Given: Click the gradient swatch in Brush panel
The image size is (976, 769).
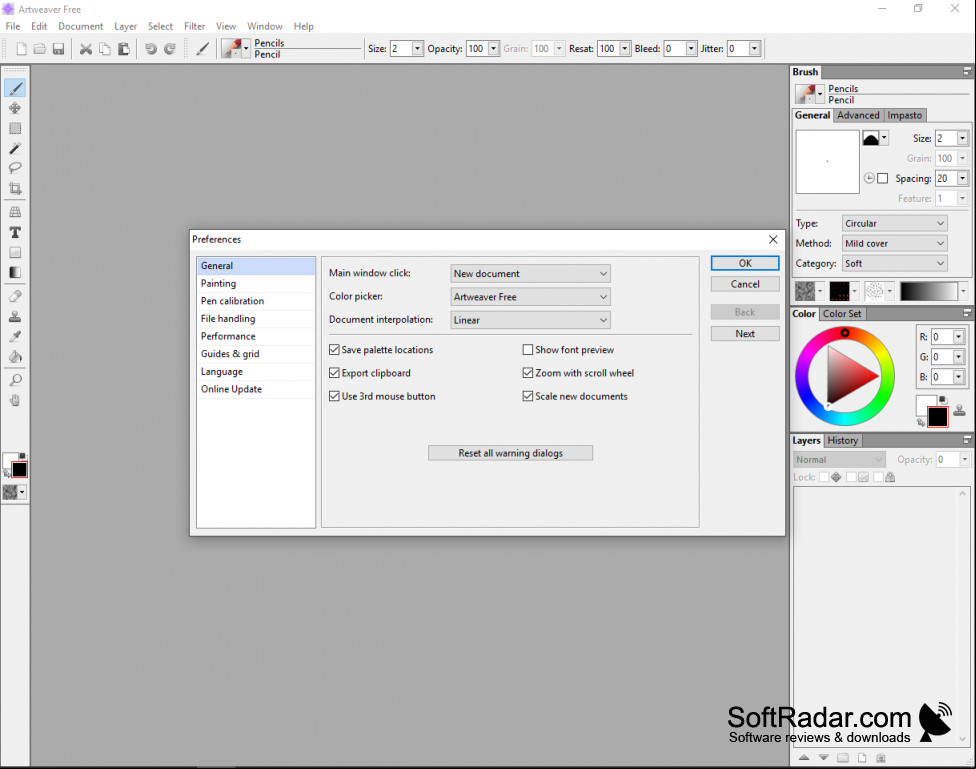Looking at the screenshot, I should [x=928, y=291].
